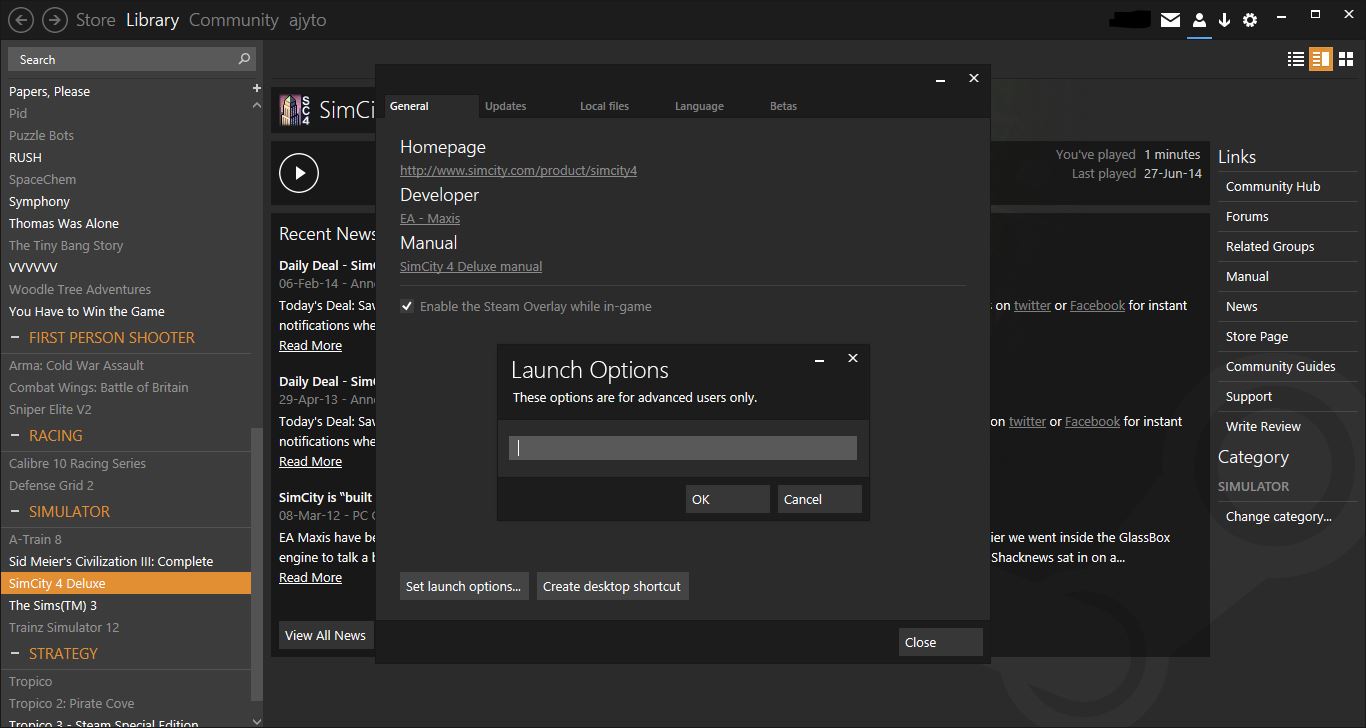Viewport: 1366px width, 728px height.
Task: Open the Local files tab
Action: point(604,106)
